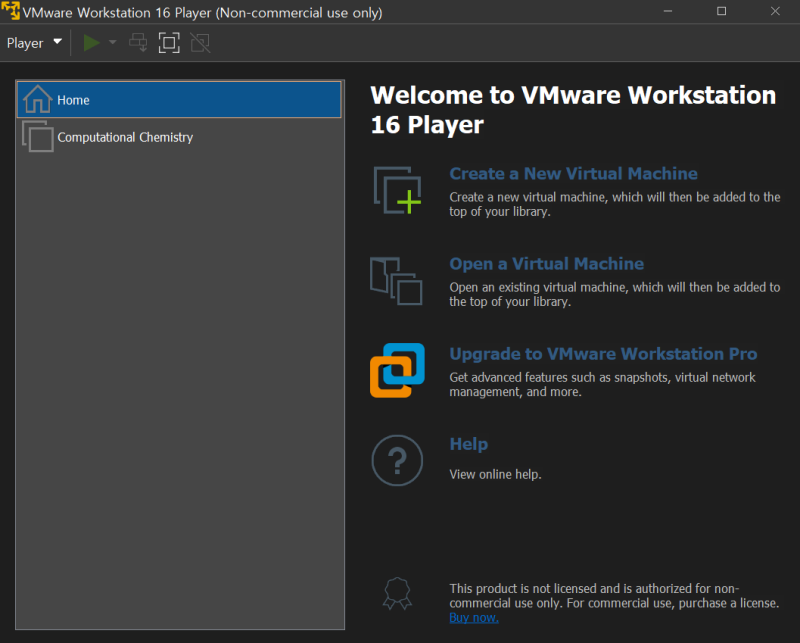Click Send Ctrl+Alt+Del toolbar icon
The width and height of the screenshot is (800, 643).
coord(139,43)
